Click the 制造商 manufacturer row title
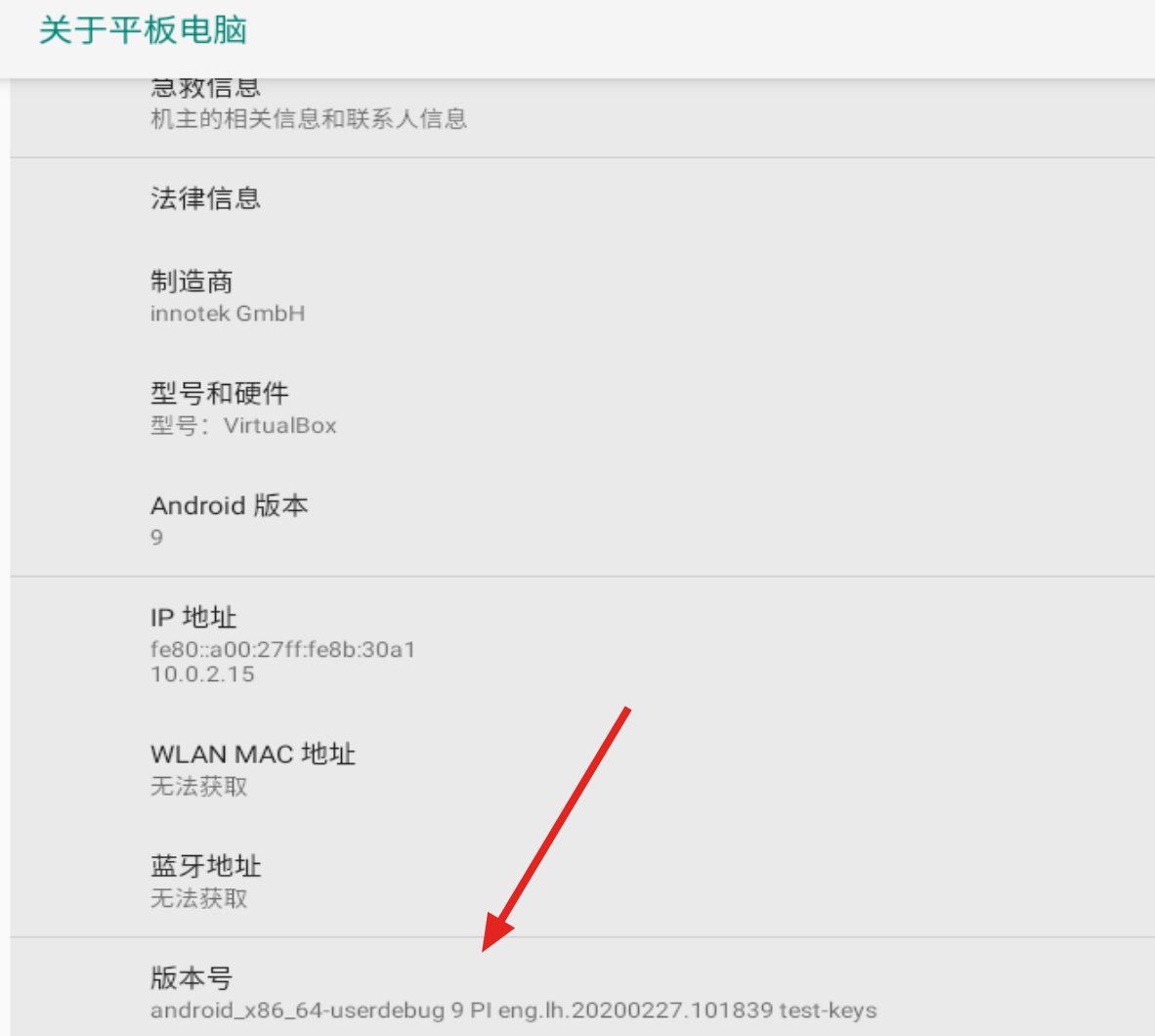This screenshot has height=1036, width=1155. [x=192, y=281]
